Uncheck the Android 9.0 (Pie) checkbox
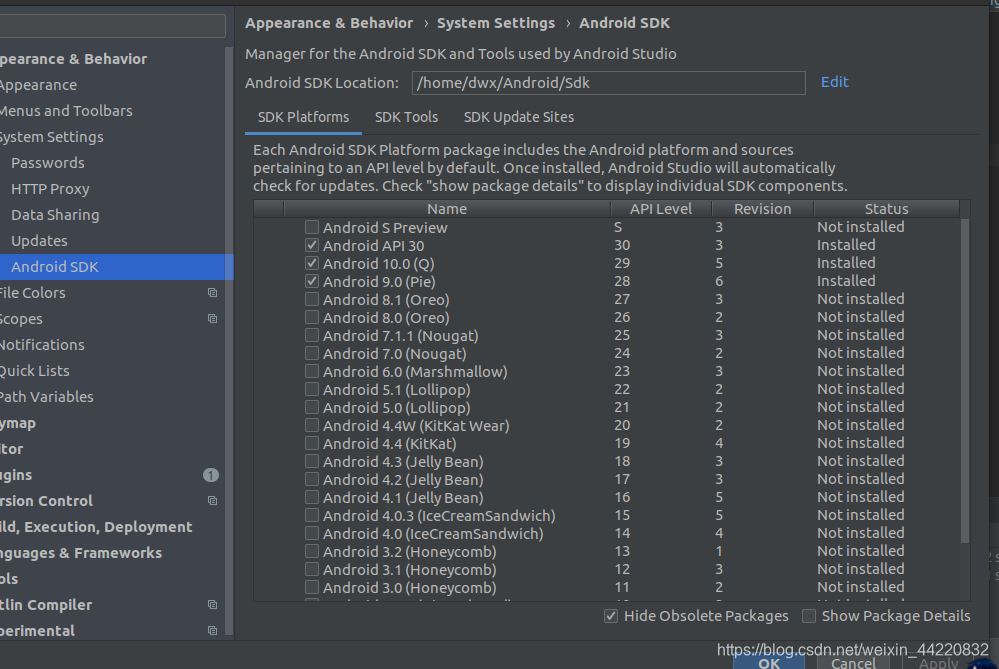This screenshot has height=669, width=999. tap(312, 281)
